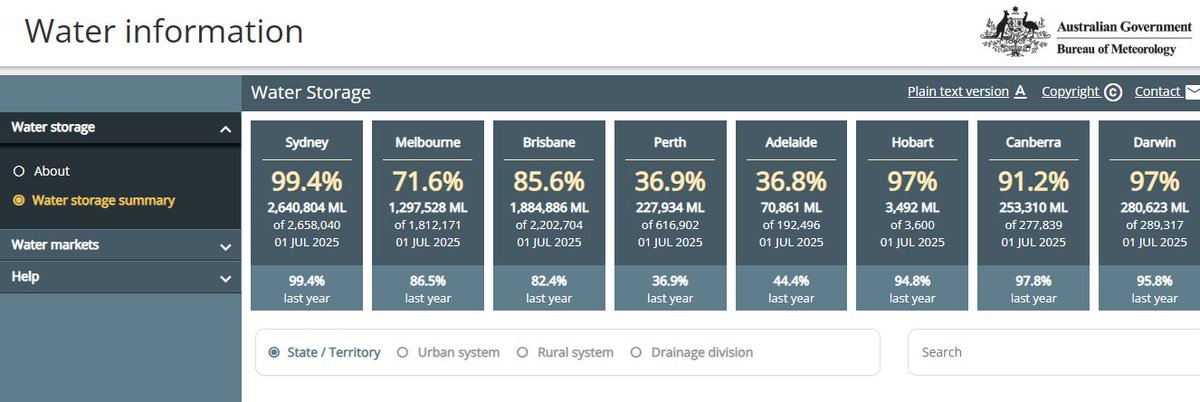Image resolution: width=1200 pixels, height=402 pixels.
Task: Open the Copyright link
Action: pos(1070,92)
